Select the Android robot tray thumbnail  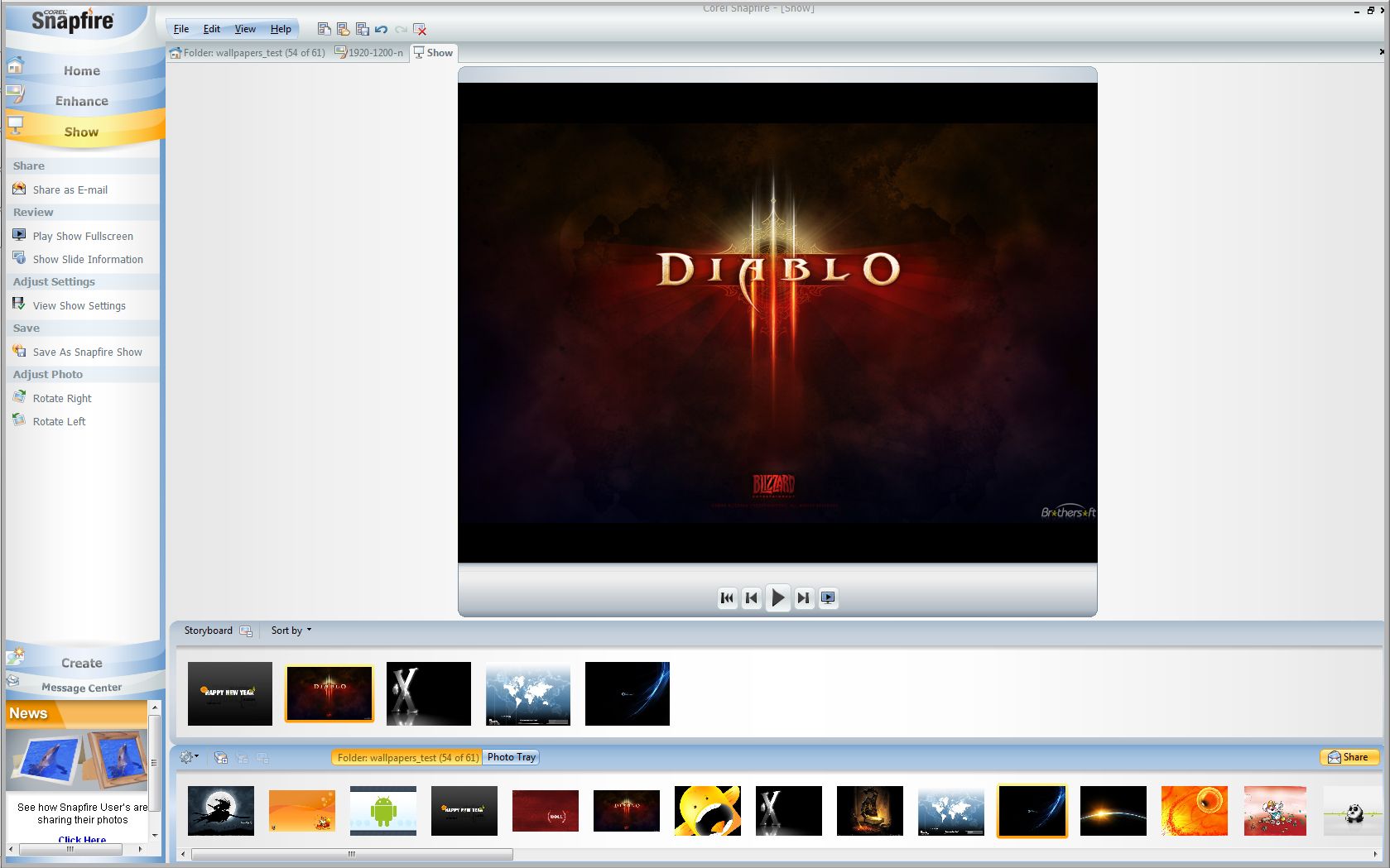pos(383,811)
